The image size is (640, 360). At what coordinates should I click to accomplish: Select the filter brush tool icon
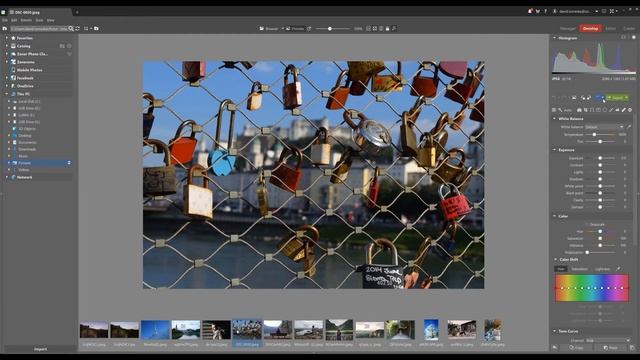point(611,110)
